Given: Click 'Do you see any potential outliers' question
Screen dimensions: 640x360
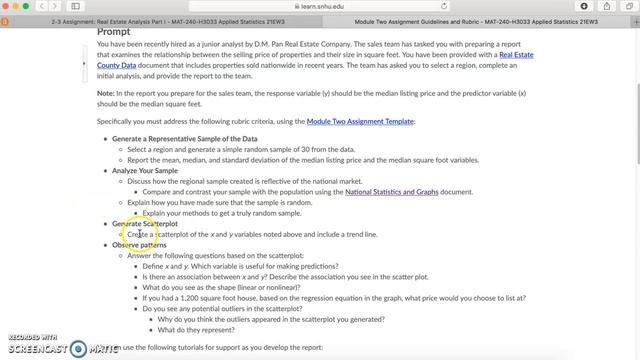Looking at the screenshot, I should [222, 309].
